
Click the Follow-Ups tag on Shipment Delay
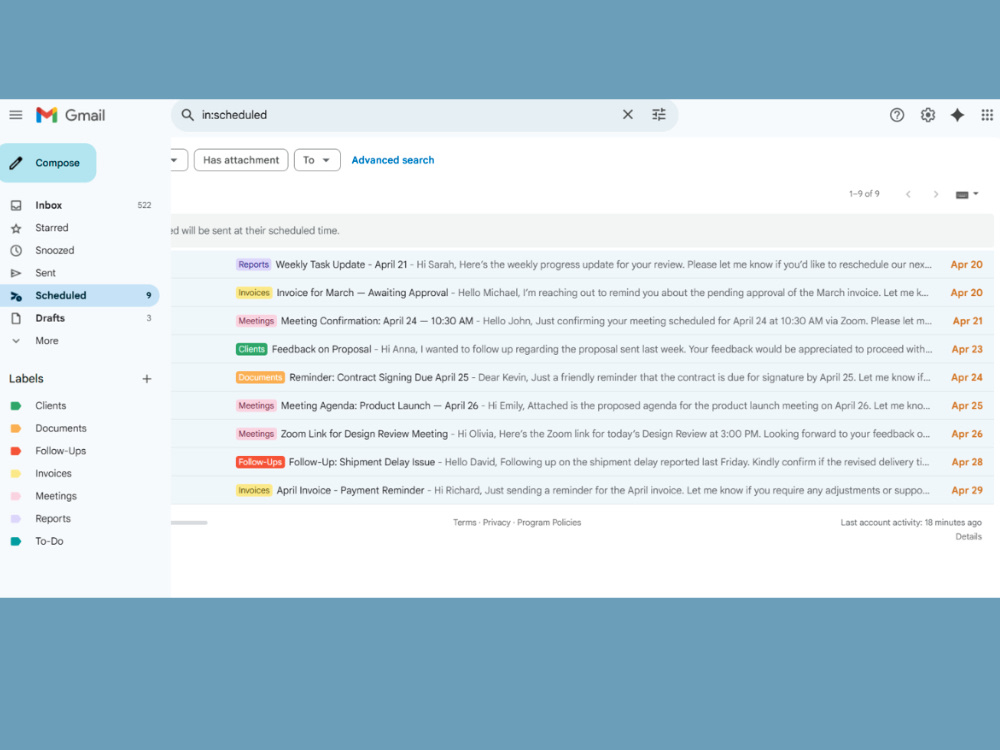(x=260, y=462)
